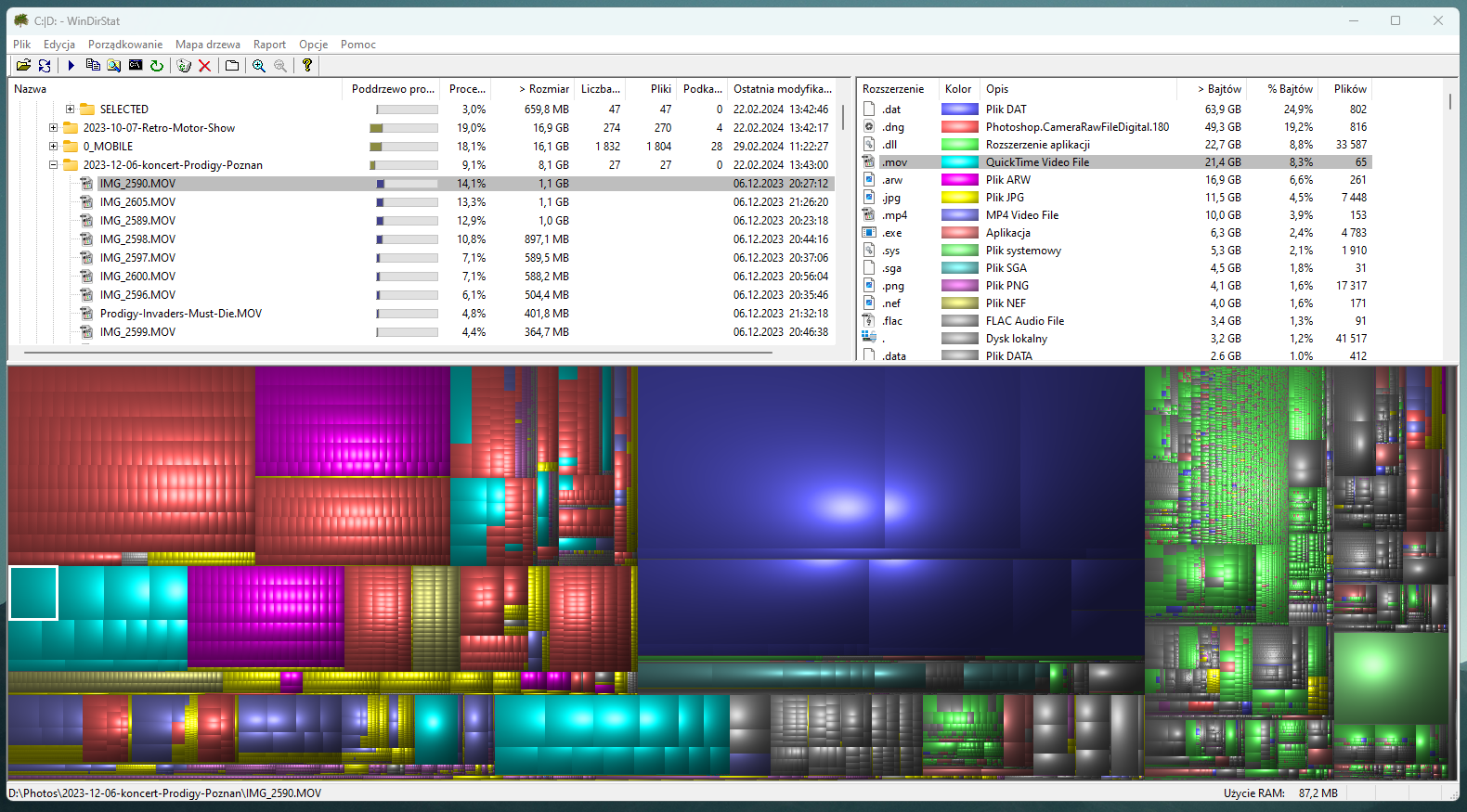Click the red X permanent delete icon
This screenshot has height=812, width=1467.
(205, 65)
